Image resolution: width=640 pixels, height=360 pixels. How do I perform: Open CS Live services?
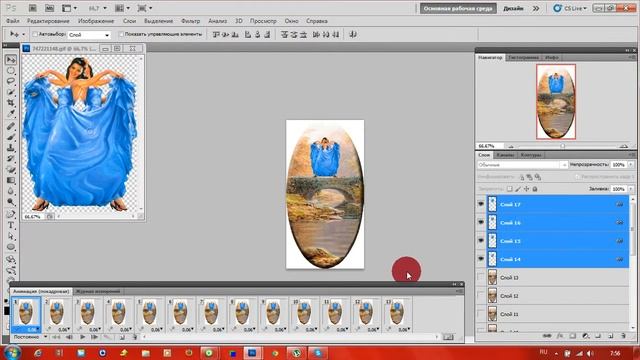[570, 8]
